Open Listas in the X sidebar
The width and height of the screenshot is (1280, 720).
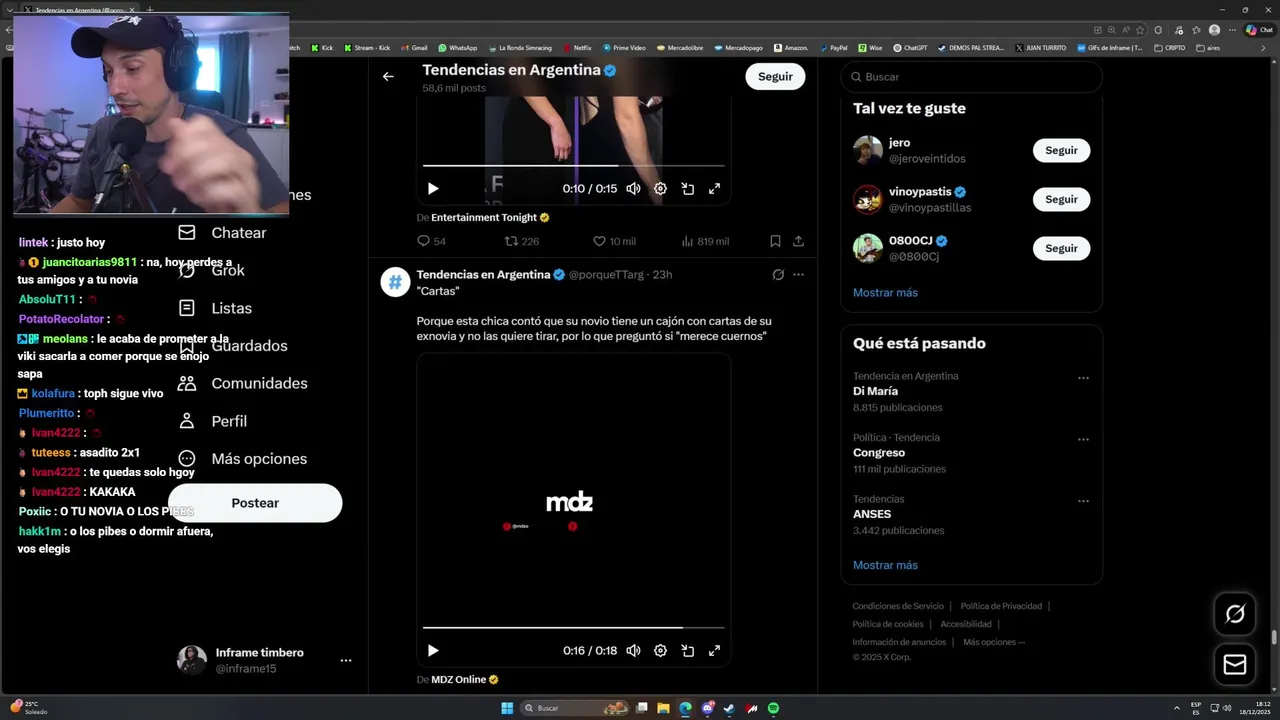[215, 308]
